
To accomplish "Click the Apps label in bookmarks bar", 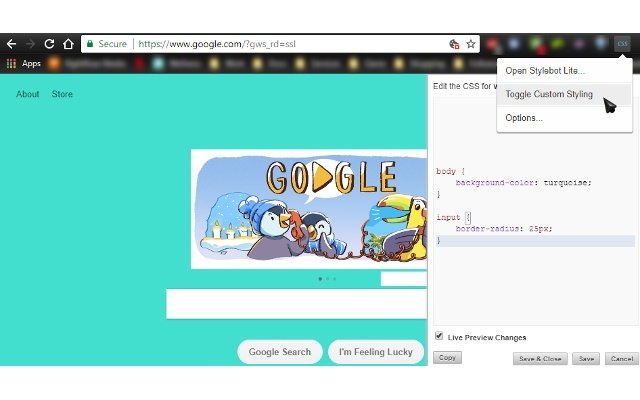I will click(31, 64).
